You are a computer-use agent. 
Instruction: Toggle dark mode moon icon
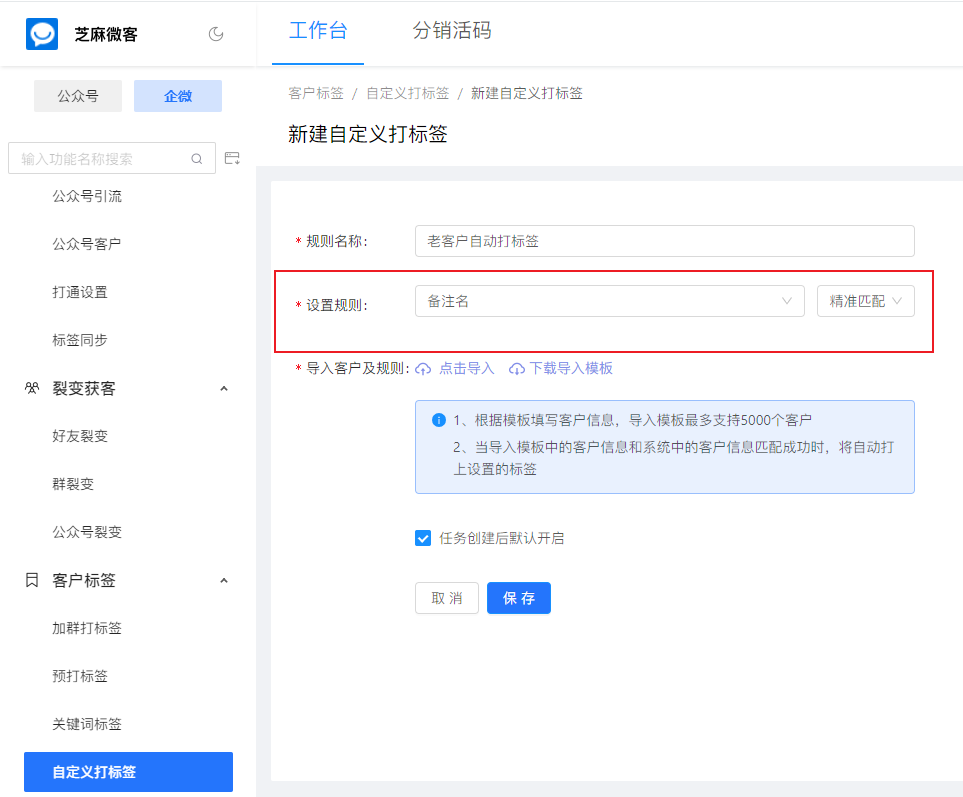[x=216, y=34]
